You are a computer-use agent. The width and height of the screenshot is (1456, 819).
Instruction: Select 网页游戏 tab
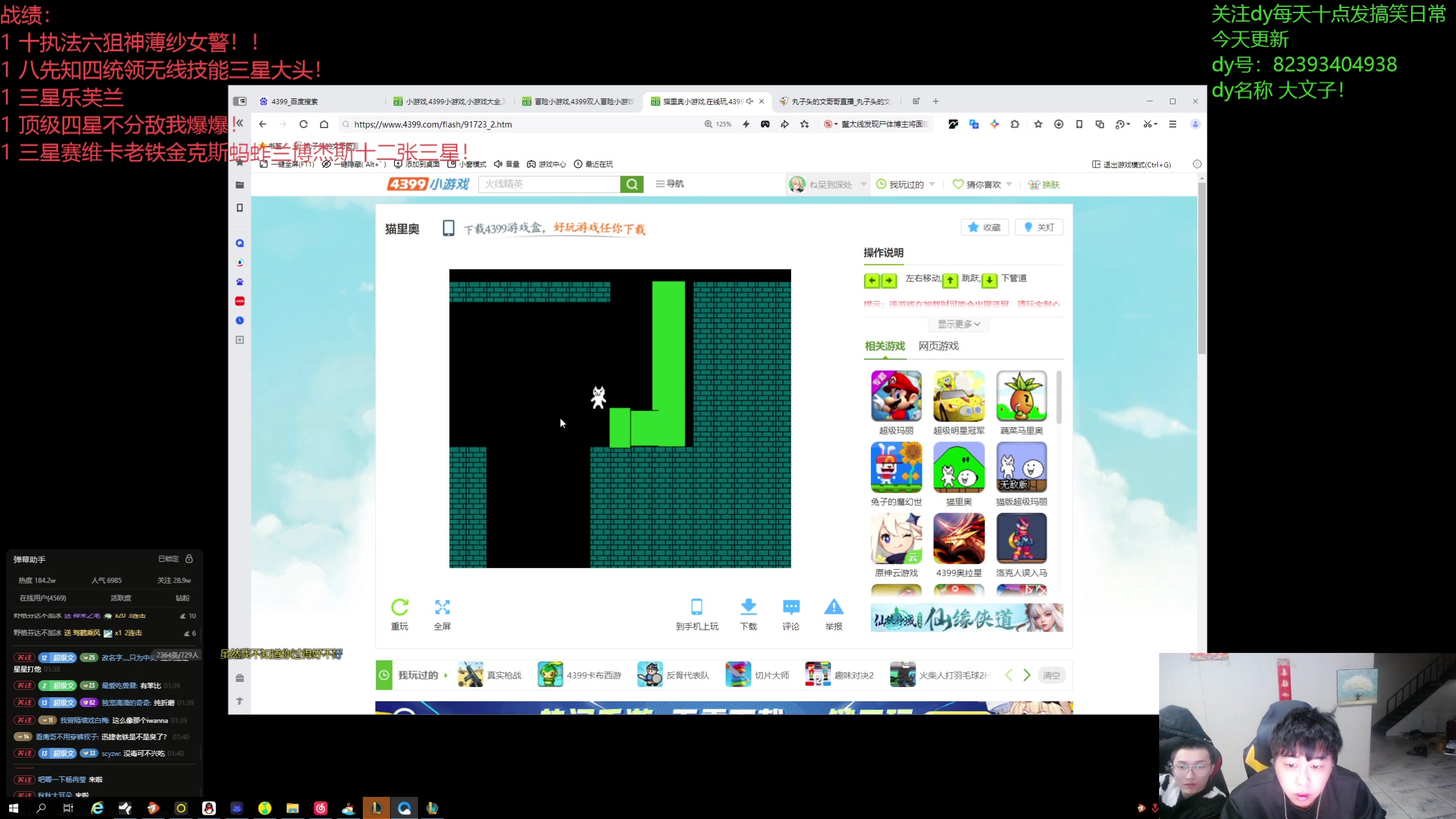(x=938, y=346)
